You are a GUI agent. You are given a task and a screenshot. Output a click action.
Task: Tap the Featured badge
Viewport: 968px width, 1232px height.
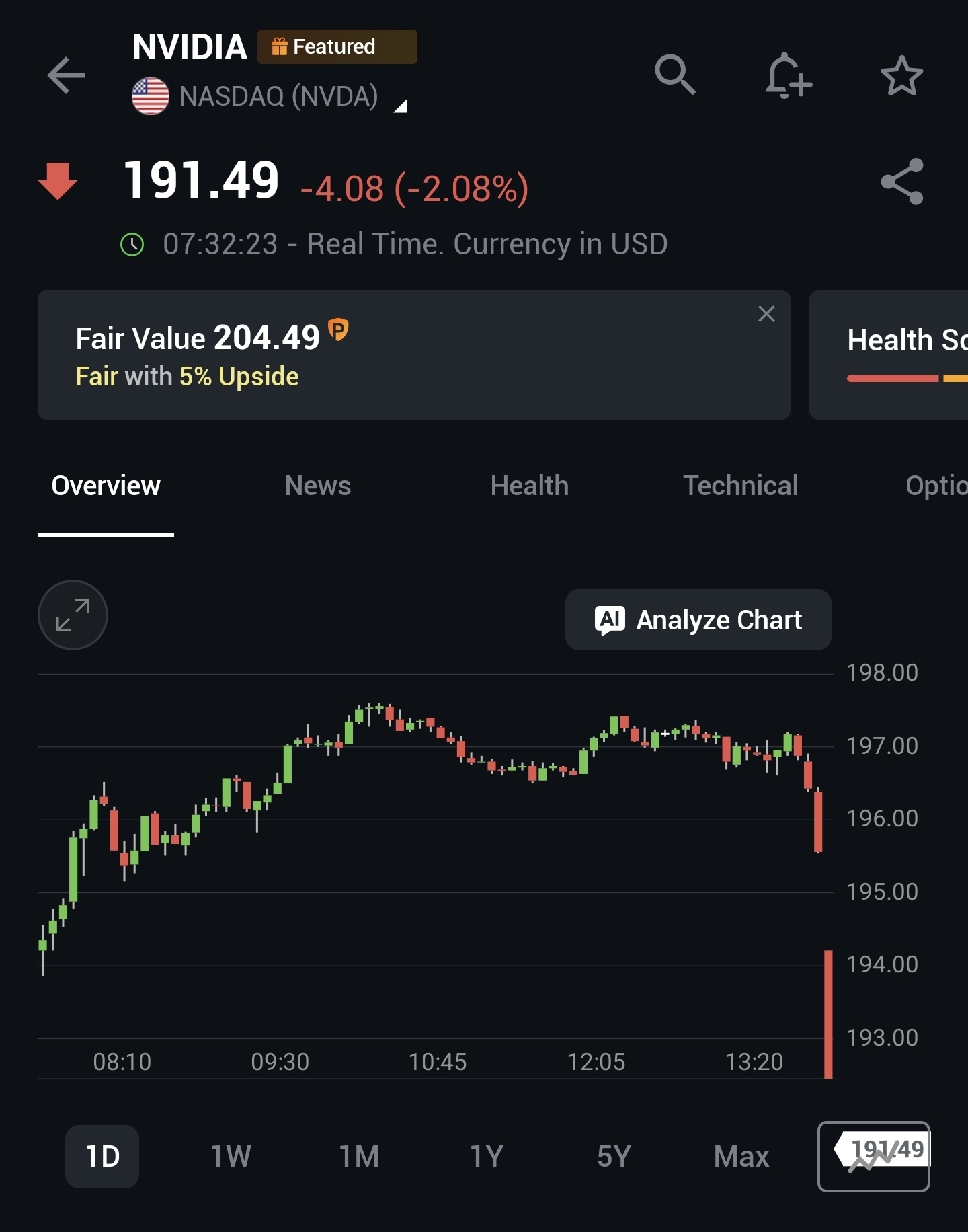[x=337, y=47]
